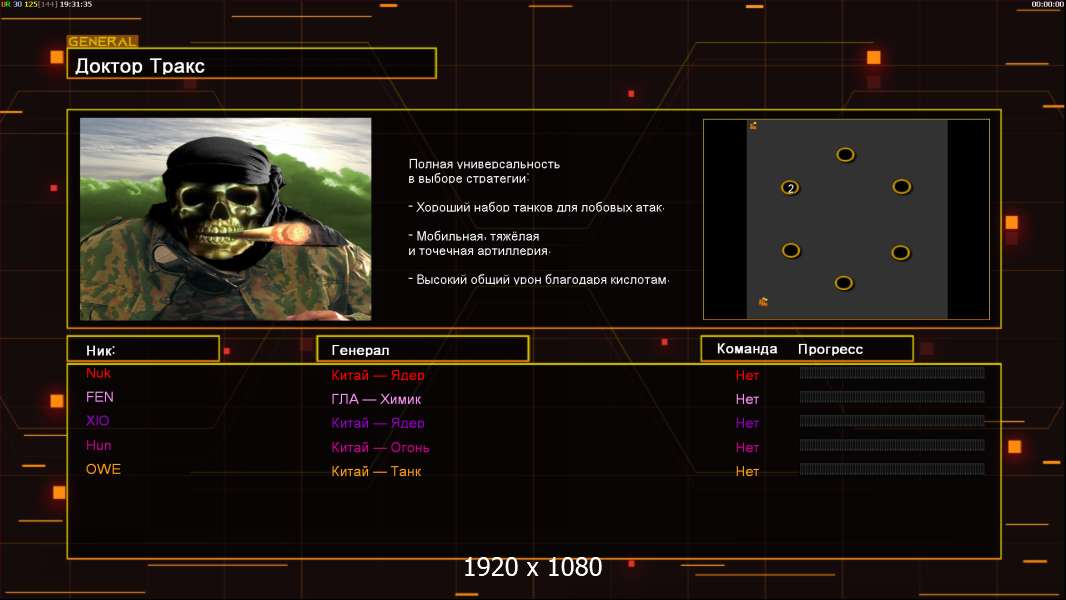Click ГЛА — Химик general entry
The height and width of the screenshot is (600, 1066).
(378, 399)
